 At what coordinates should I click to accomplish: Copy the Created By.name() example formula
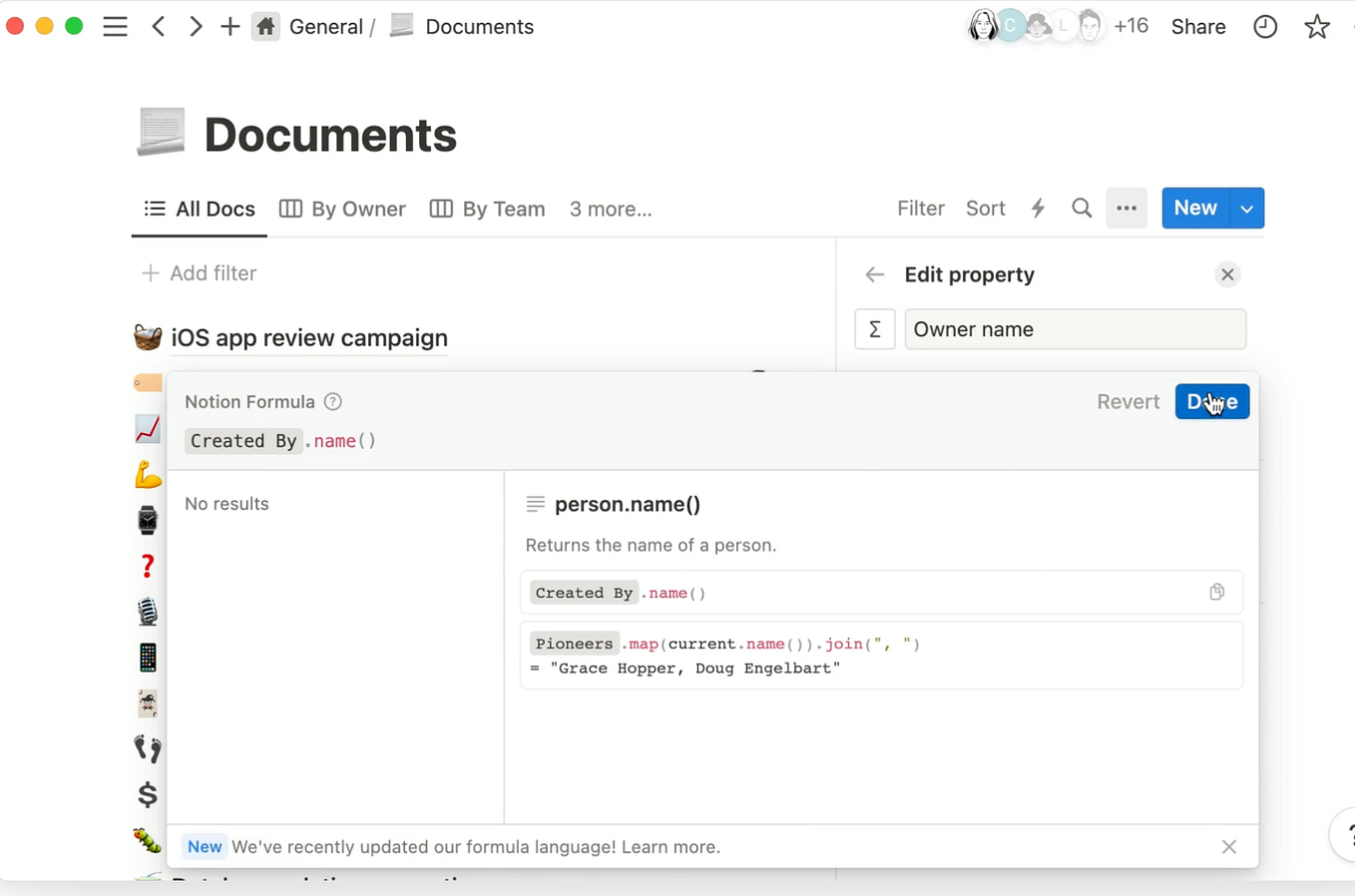[1216, 592]
